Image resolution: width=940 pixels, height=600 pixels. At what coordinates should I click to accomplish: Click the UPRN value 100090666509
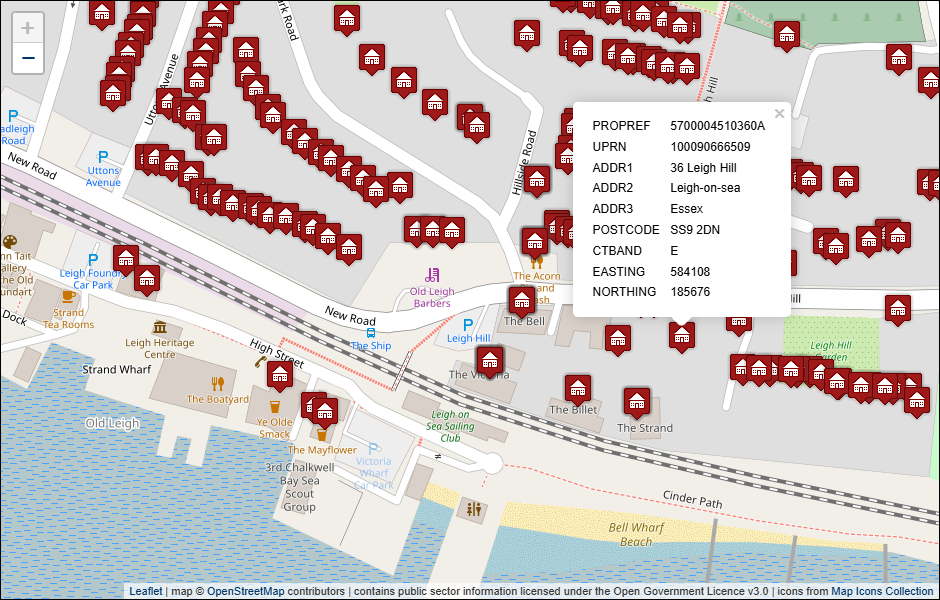pyautogui.click(x=710, y=147)
